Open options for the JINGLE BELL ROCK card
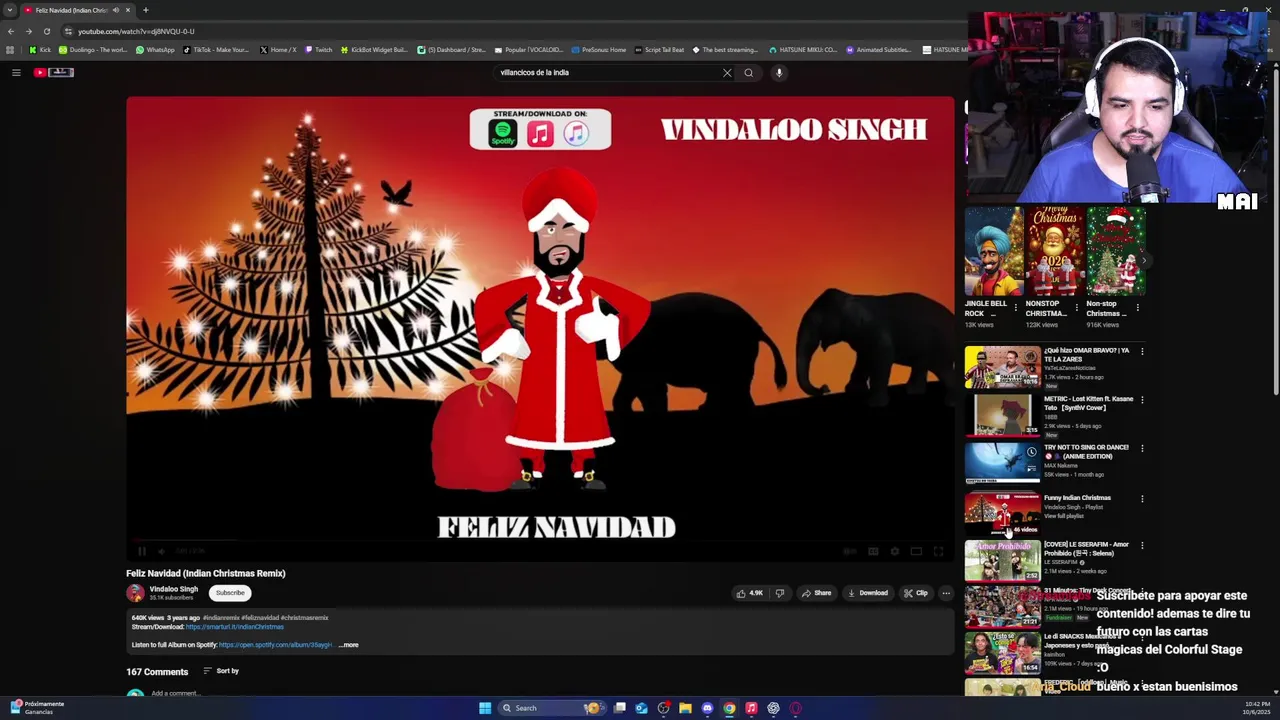1280x720 pixels. (1015, 308)
